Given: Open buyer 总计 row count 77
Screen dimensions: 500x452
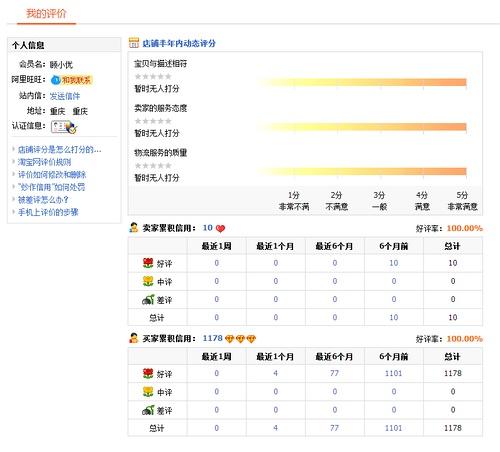Looking at the screenshot, I should coord(334,428).
